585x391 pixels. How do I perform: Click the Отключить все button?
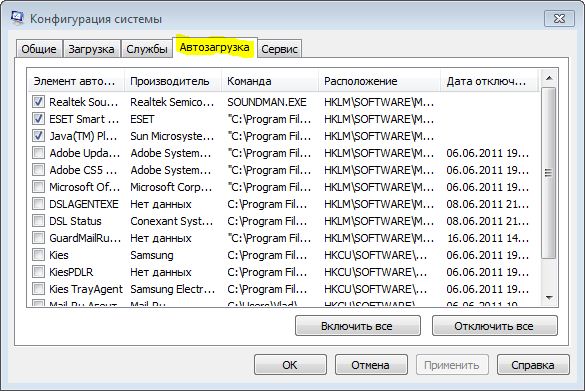point(495,326)
